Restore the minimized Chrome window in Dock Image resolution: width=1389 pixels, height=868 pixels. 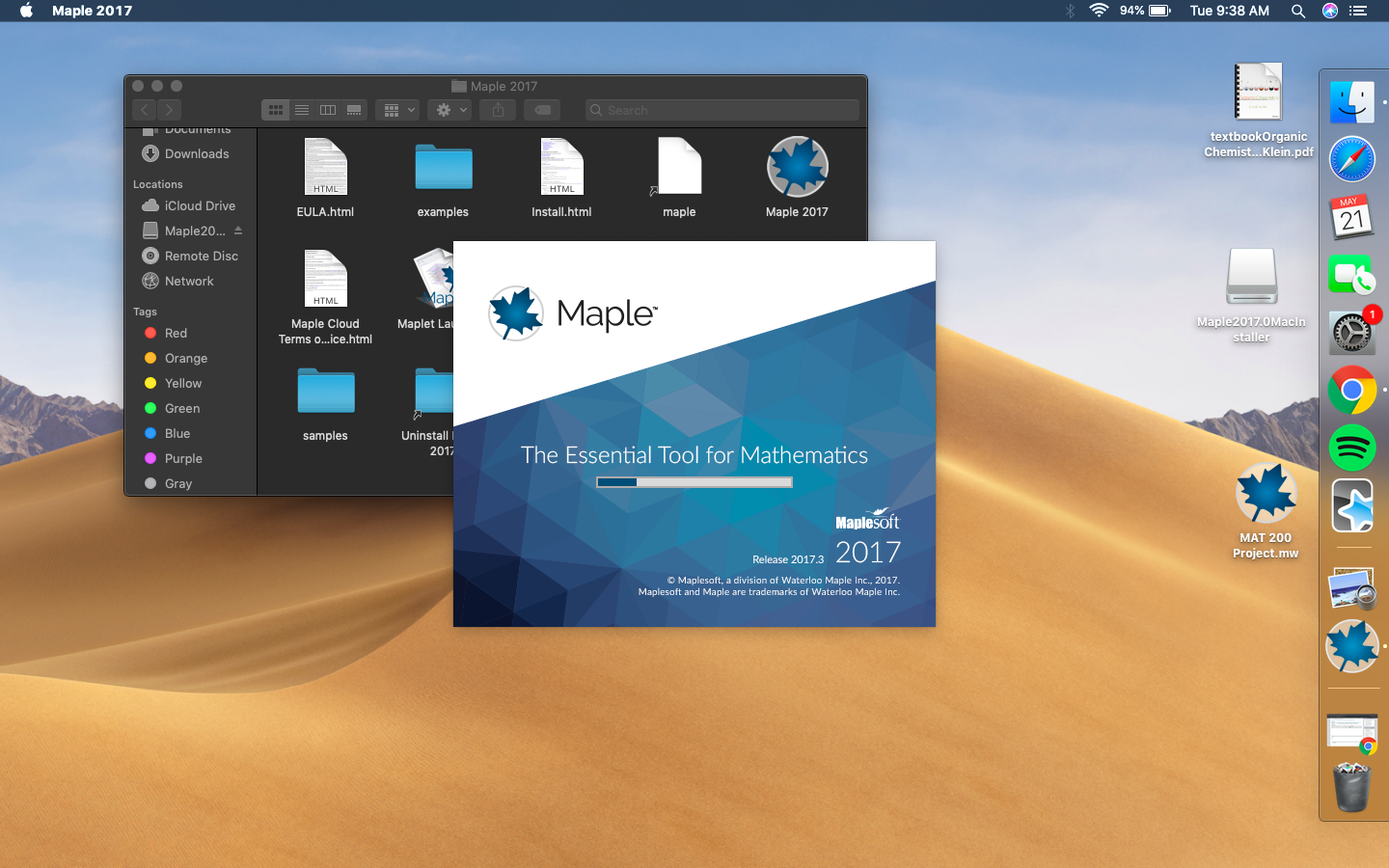(x=1352, y=733)
